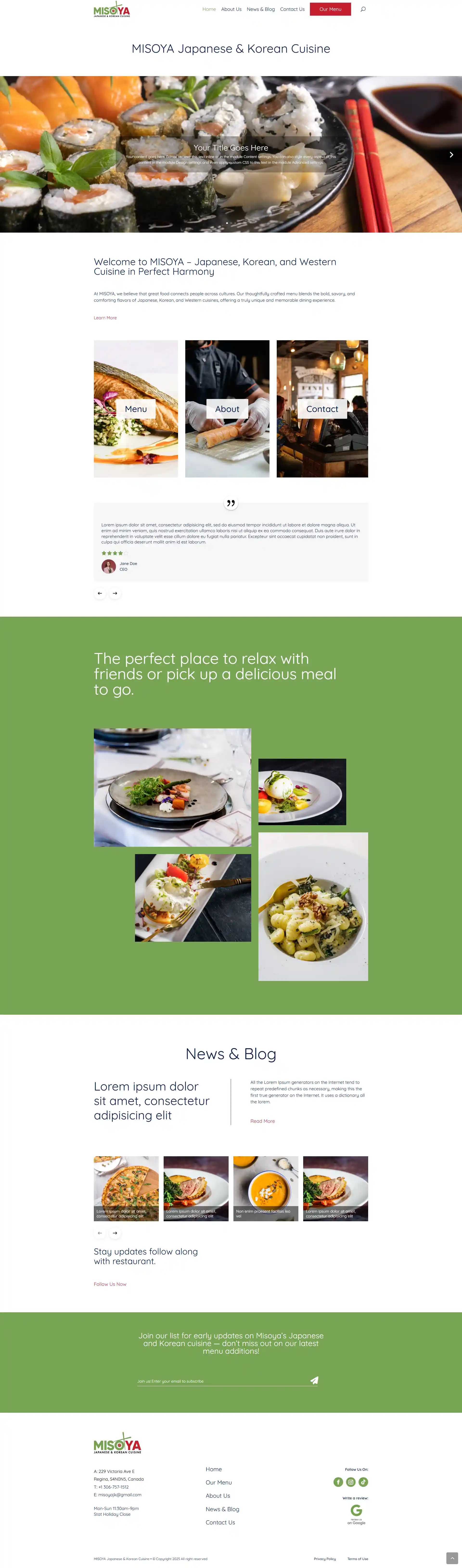Open About Us in top navigation

point(231,9)
